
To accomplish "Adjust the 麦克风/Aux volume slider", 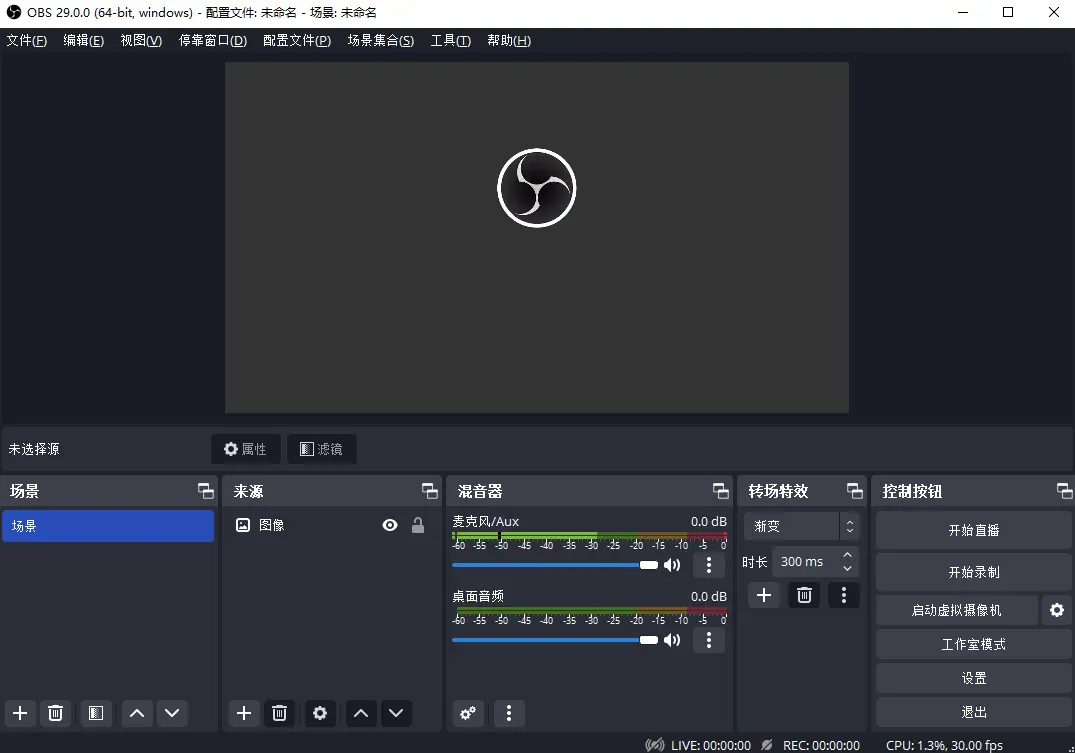I will pyautogui.click(x=555, y=565).
